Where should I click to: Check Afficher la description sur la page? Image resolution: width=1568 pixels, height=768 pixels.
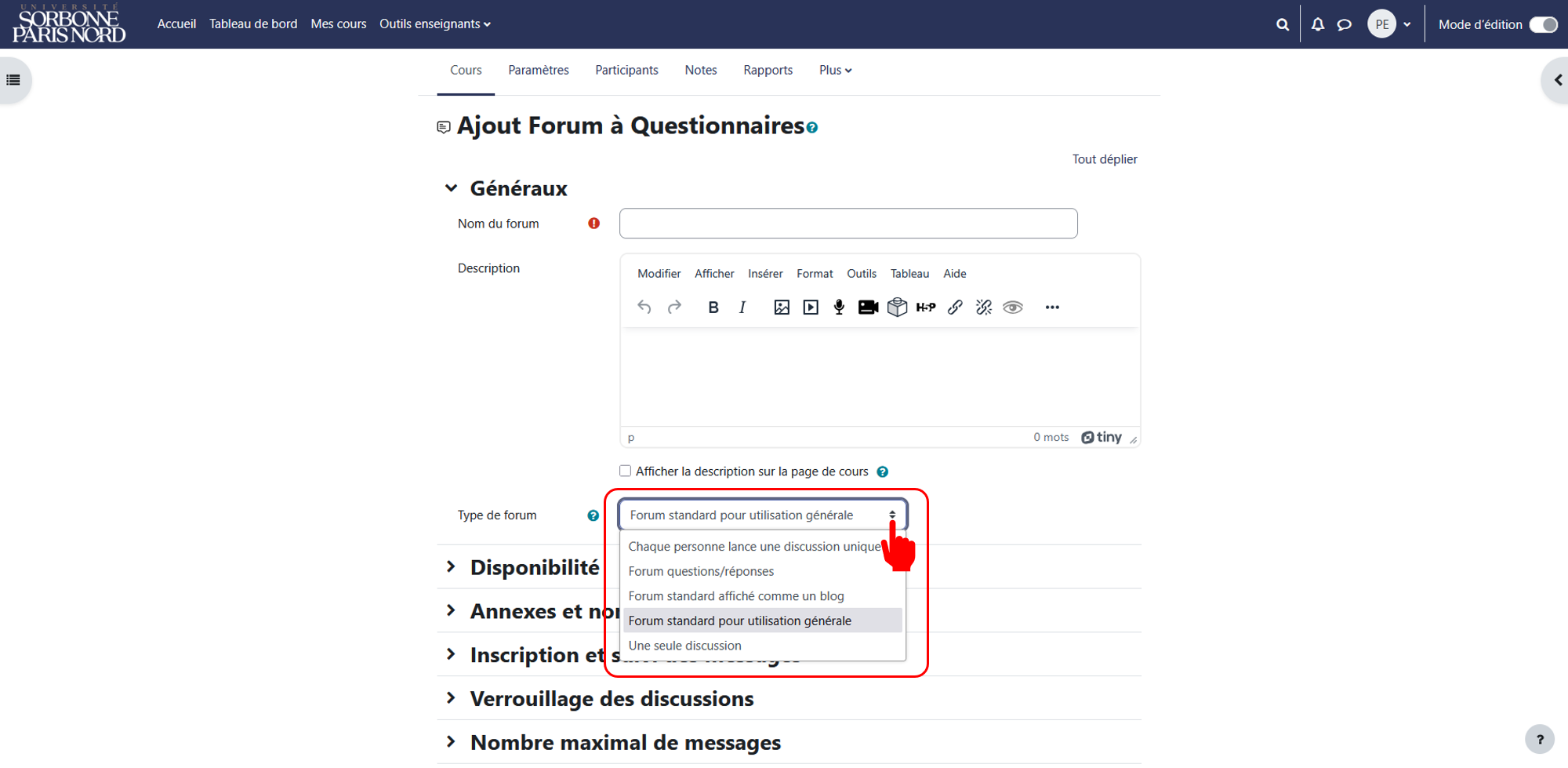pos(625,471)
